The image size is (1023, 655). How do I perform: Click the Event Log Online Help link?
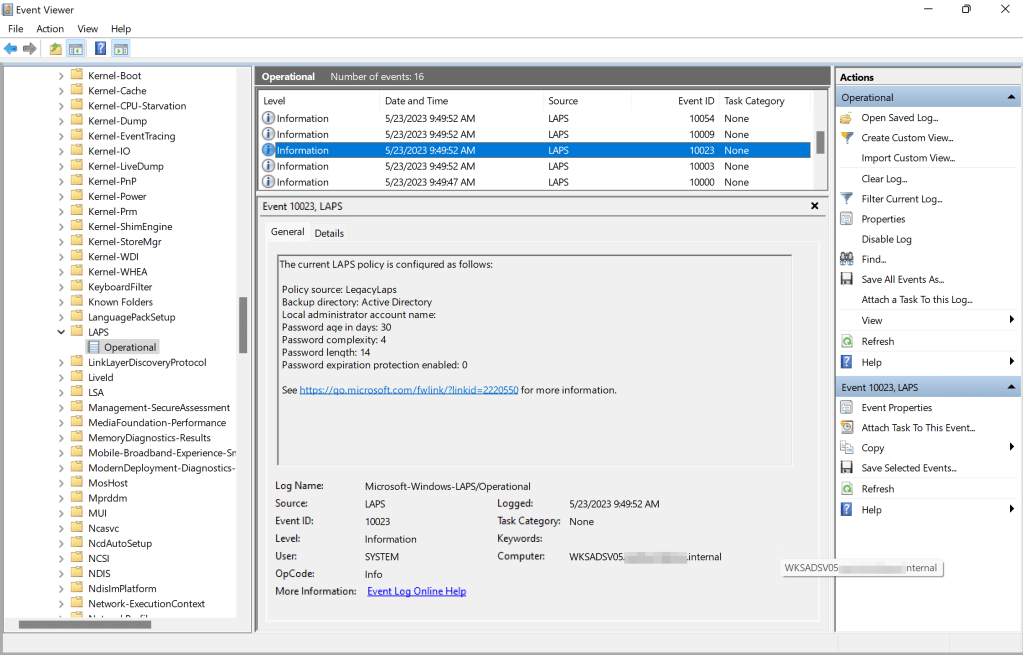[x=416, y=591]
